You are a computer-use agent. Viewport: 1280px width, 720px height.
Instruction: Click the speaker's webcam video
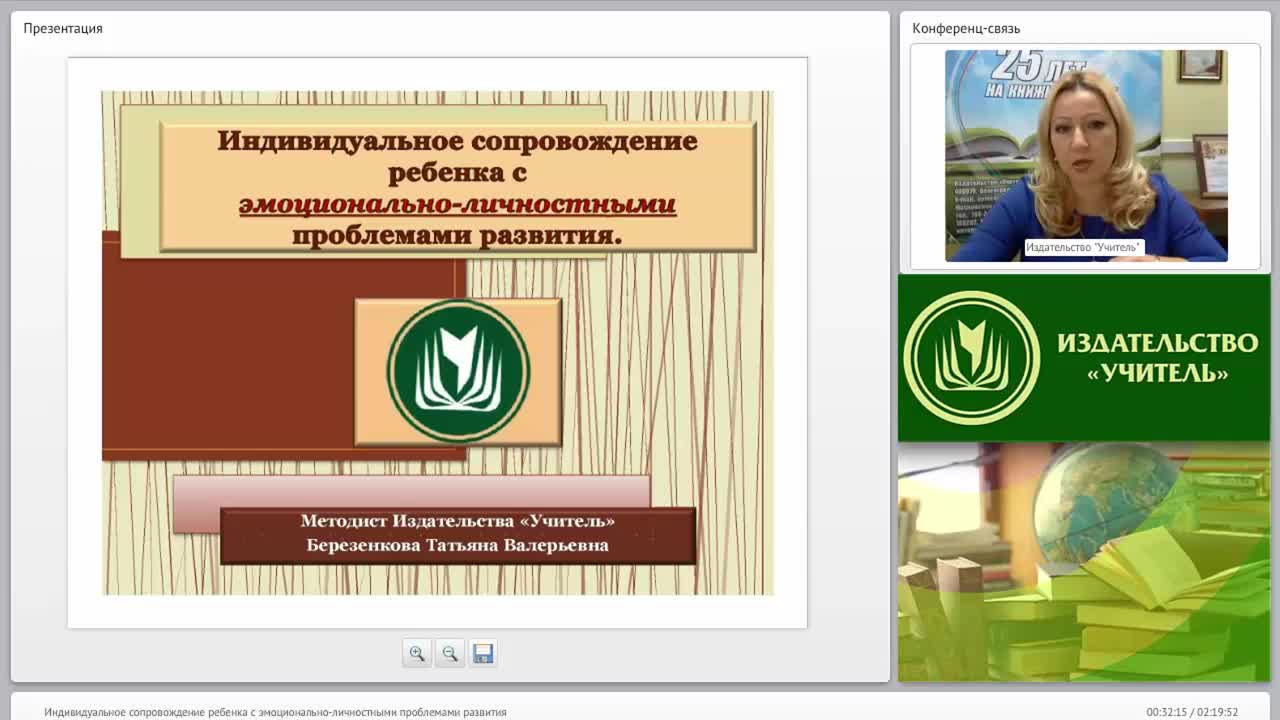(1086, 156)
